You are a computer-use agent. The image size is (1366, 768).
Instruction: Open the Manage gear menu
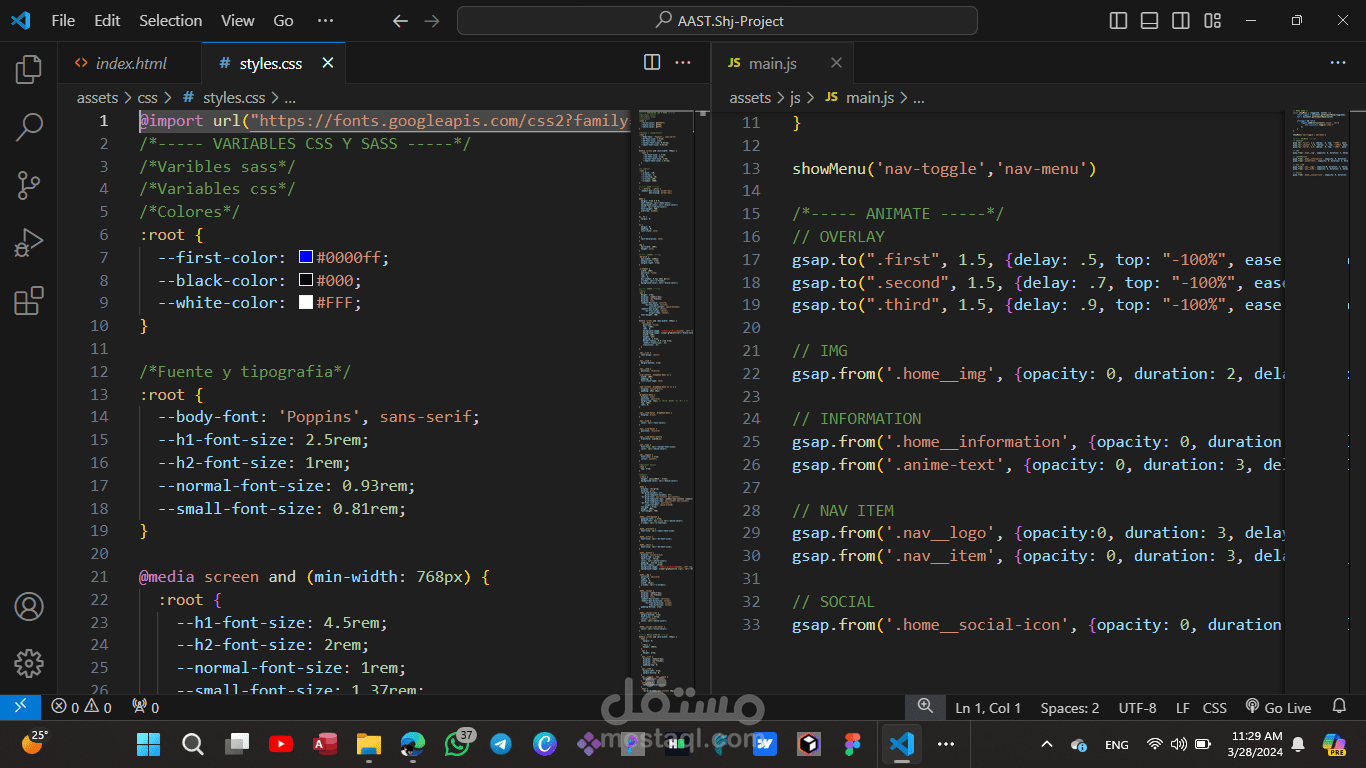(29, 663)
